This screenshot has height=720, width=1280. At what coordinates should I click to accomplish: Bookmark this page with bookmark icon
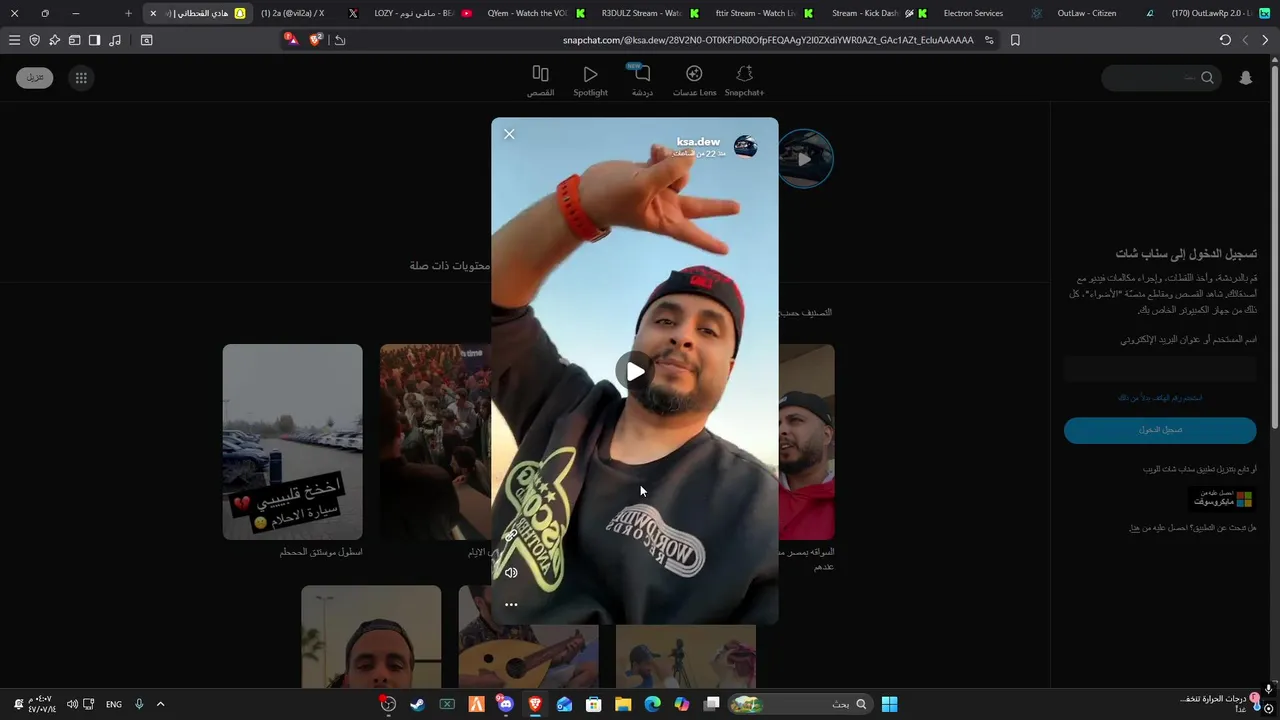1015,40
